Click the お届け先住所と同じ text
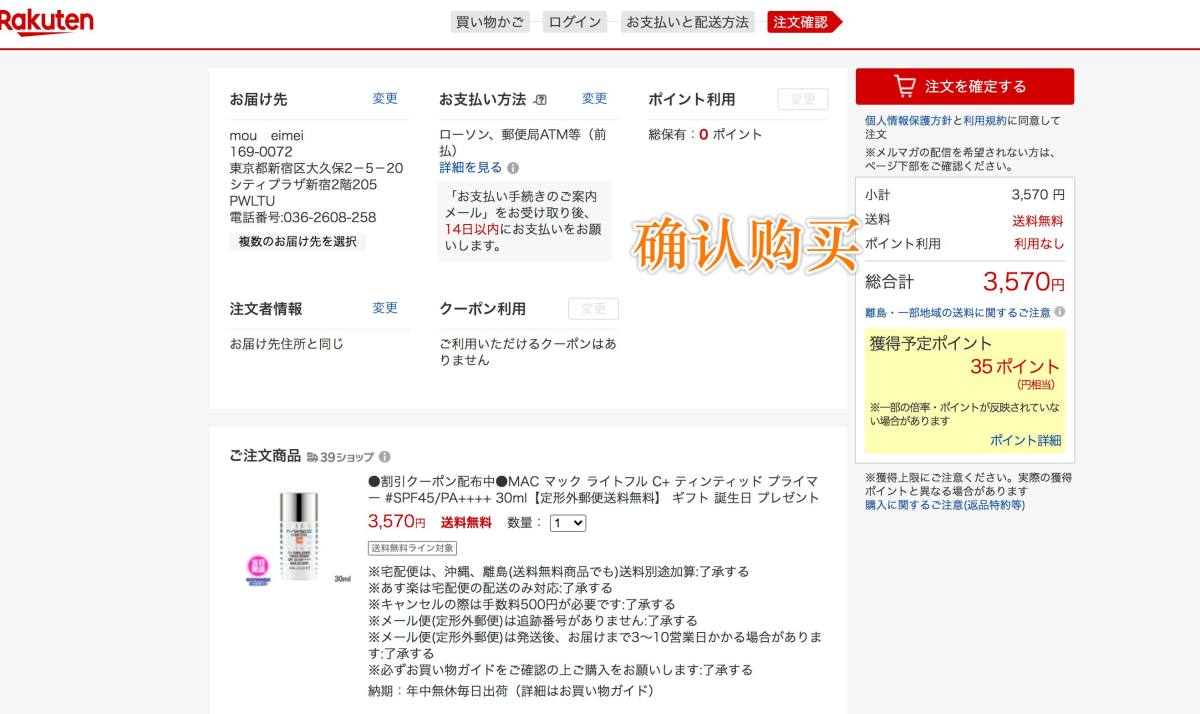1200x714 pixels. click(286, 343)
